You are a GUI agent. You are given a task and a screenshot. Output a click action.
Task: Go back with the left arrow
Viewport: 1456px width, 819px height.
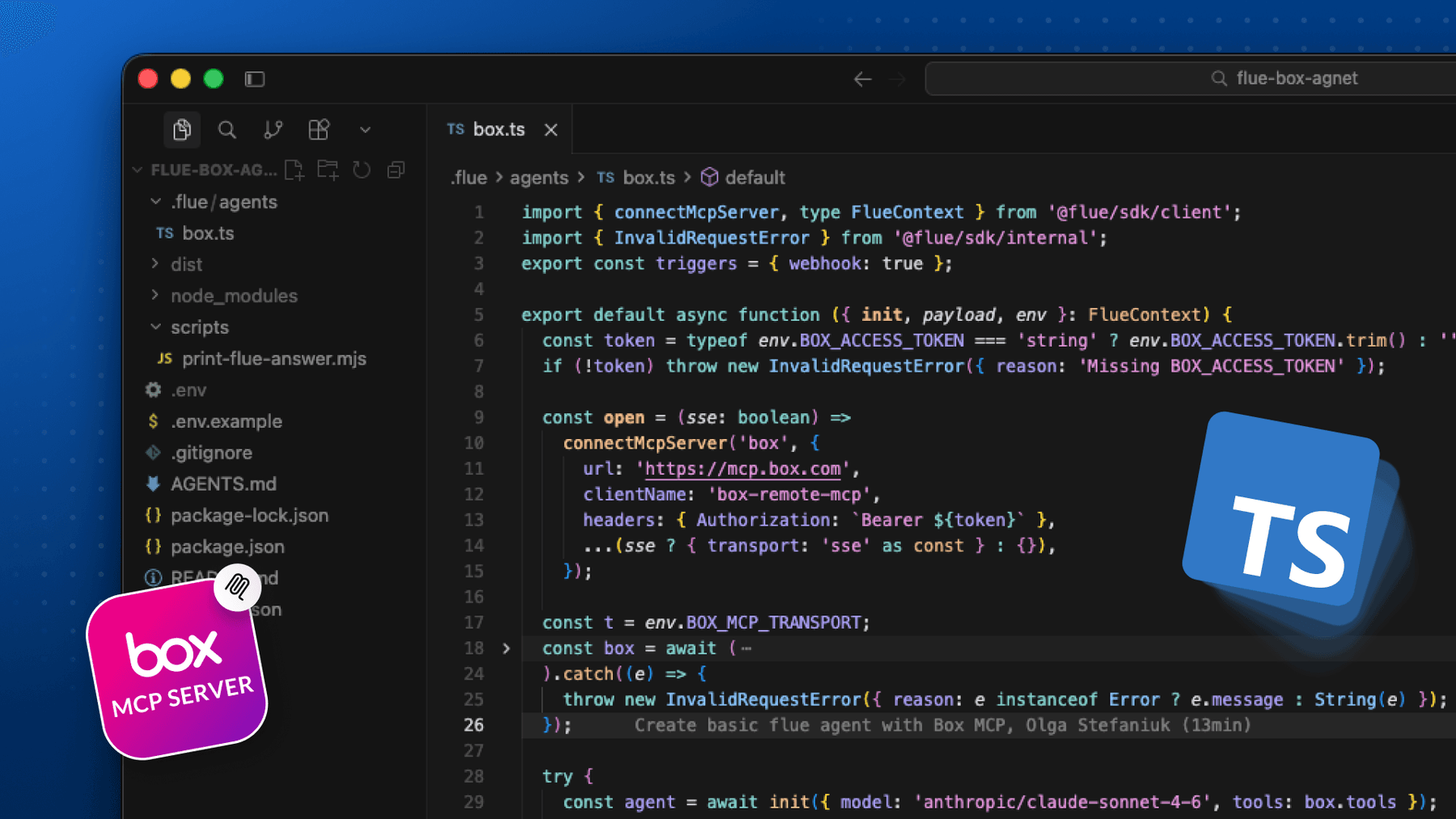863,78
